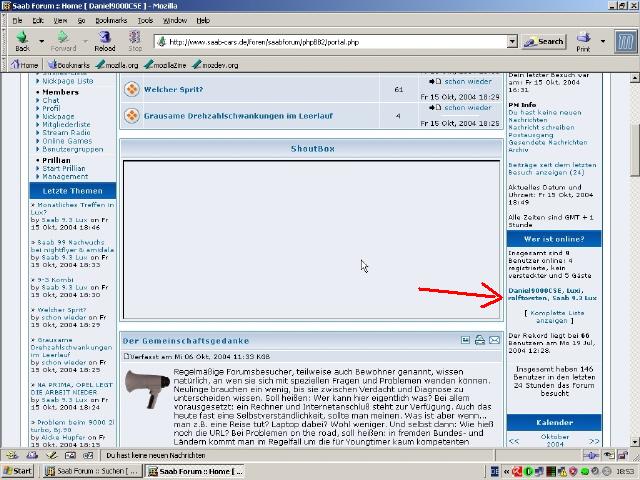Open the Online Games sidebar link
The height and width of the screenshot is (480, 640).
pyautogui.click(x=67, y=141)
